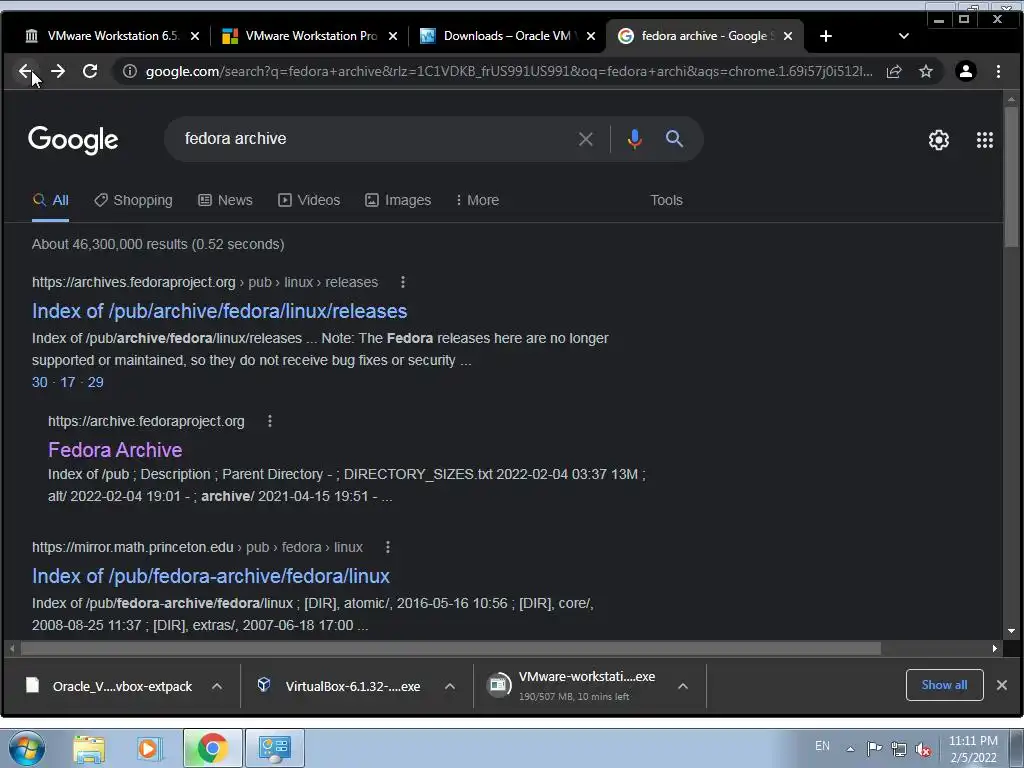Viewport: 1024px width, 768px height.
Task: Click Show all downloads button
Action: [x=944, y=685]
